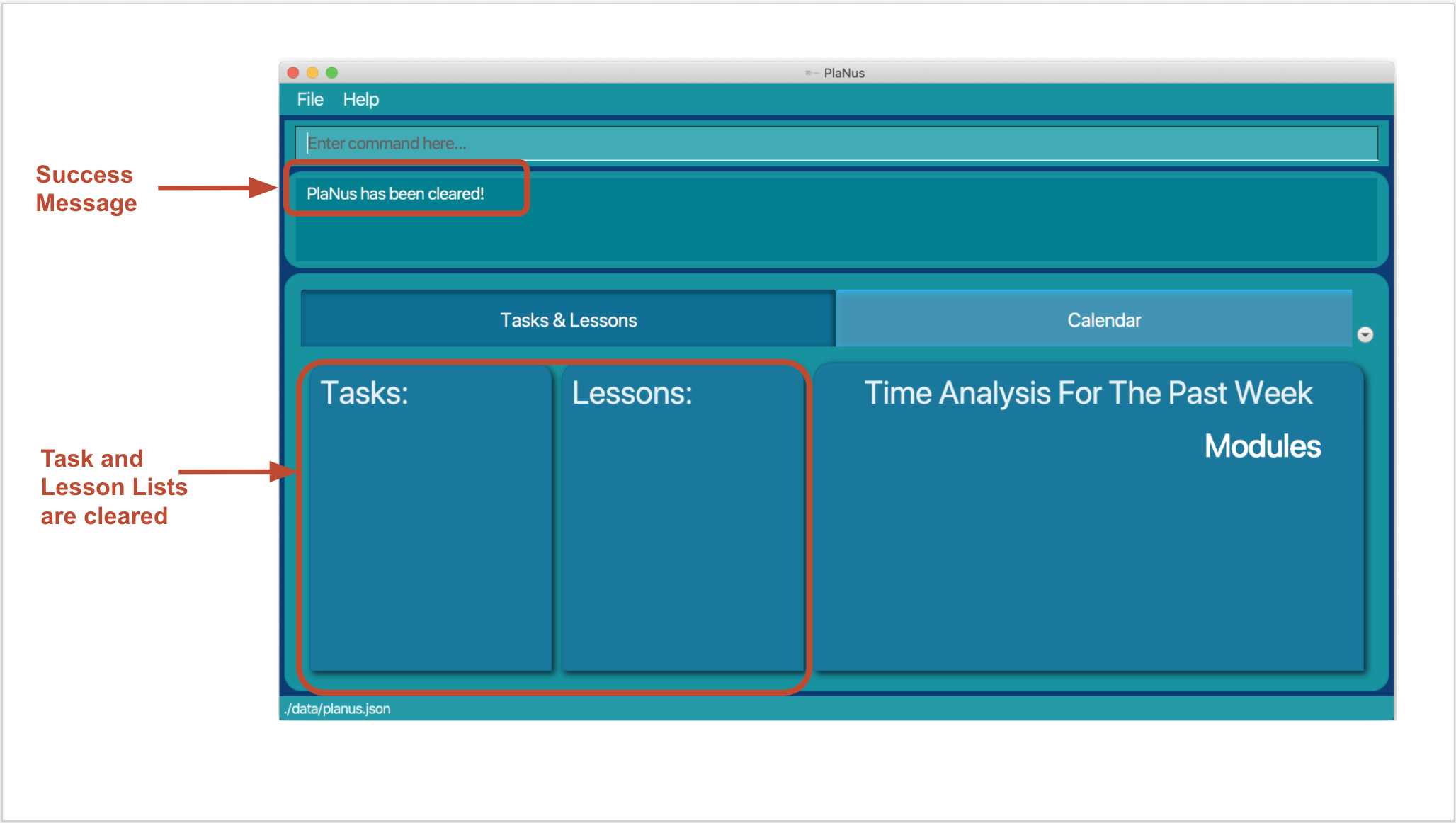Click the PlaNus title bar icon
The image size is (1456, 823).
point(812,73)
